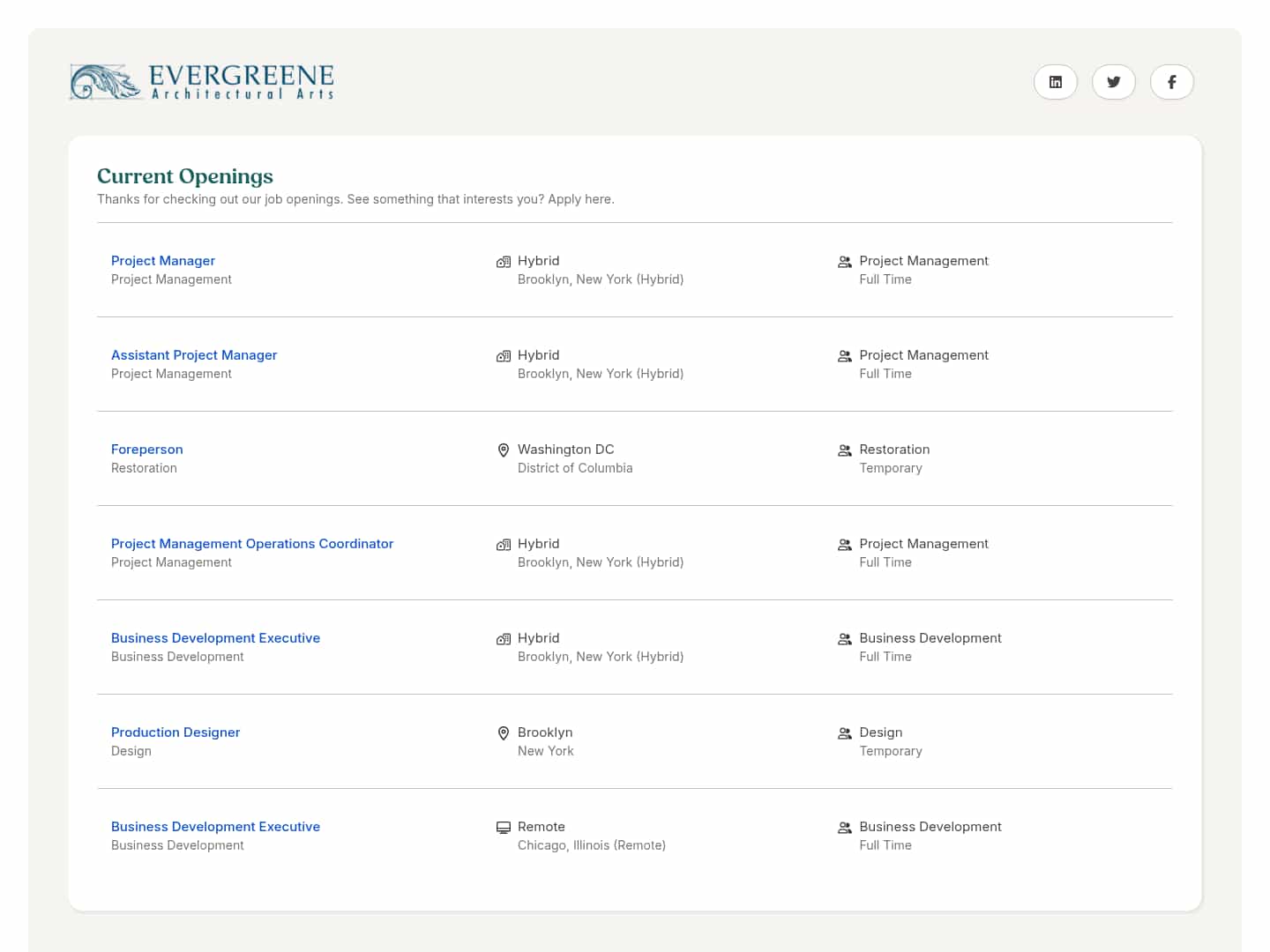The height and width of the screenshot is (952, 1270).
Task: Open the Project Manager job posting
Action: (163, 261)
